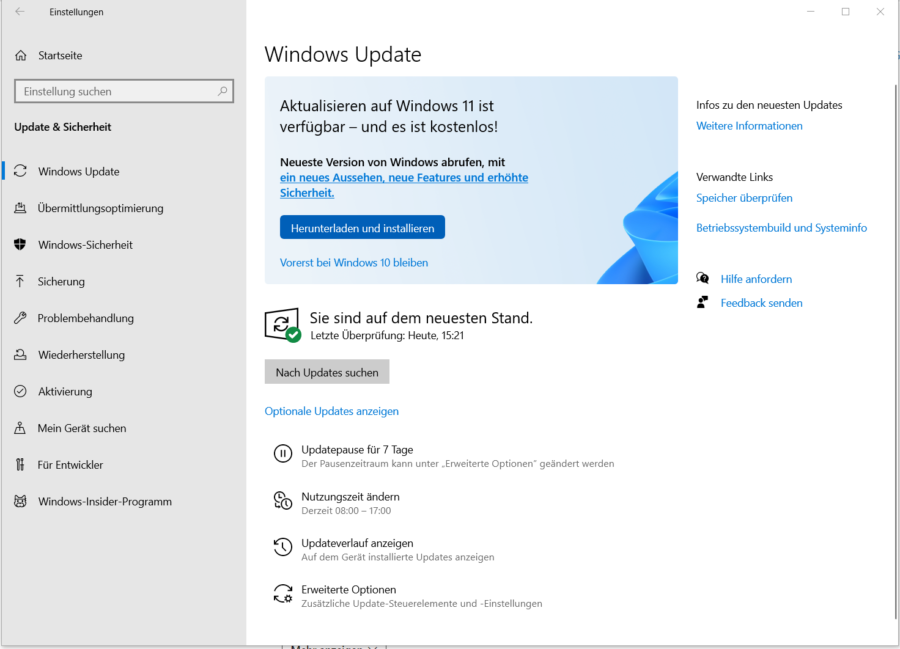The image size is (900, 649).
Task: Click the Übermittlungsoptimierung icon in sidebar
Action: pos(21,208)
